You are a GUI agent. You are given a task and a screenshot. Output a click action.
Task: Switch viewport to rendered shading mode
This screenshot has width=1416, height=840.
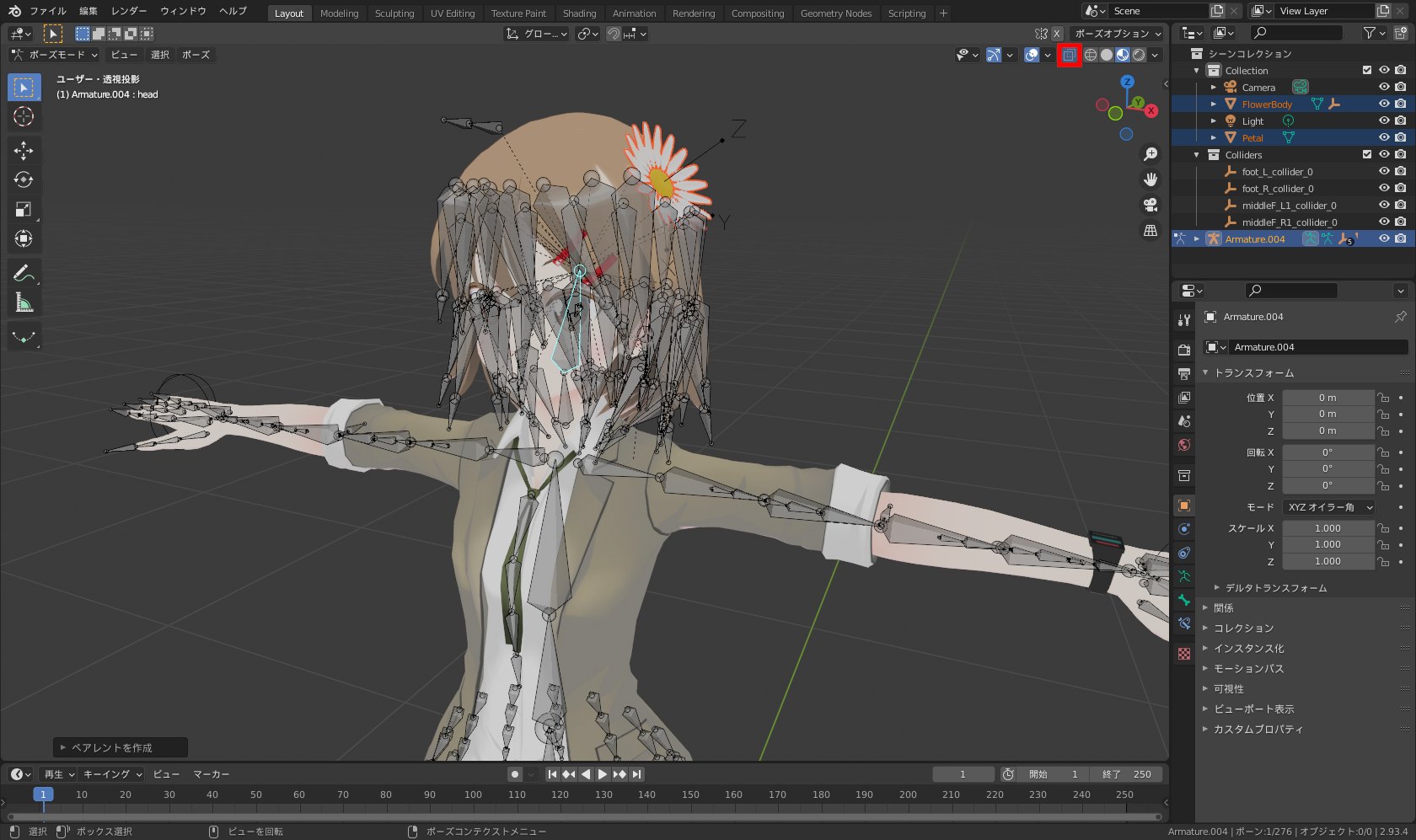click(x=1140, y=54)
